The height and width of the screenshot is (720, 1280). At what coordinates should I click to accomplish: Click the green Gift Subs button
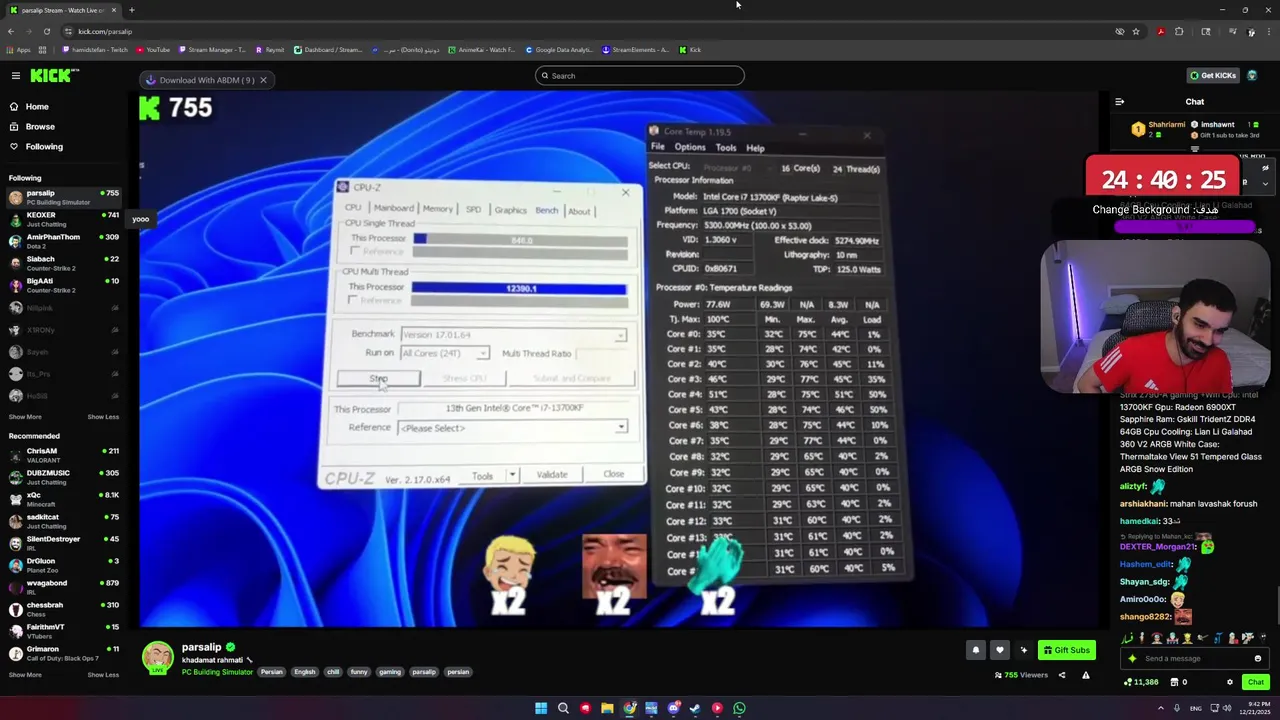pos(1067,650)
